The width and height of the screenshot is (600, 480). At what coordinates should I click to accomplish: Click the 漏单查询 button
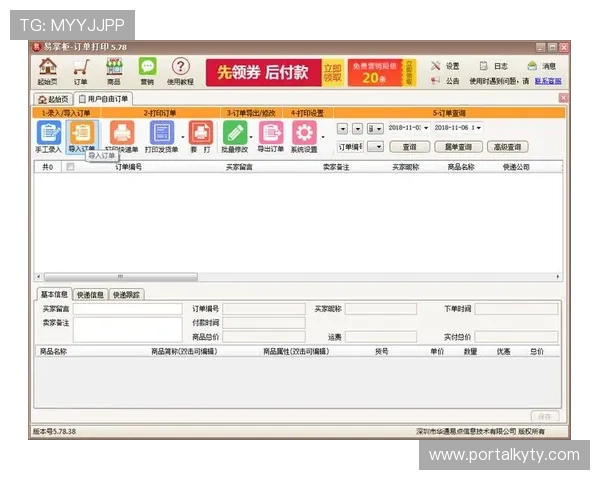tap(458, 147)
